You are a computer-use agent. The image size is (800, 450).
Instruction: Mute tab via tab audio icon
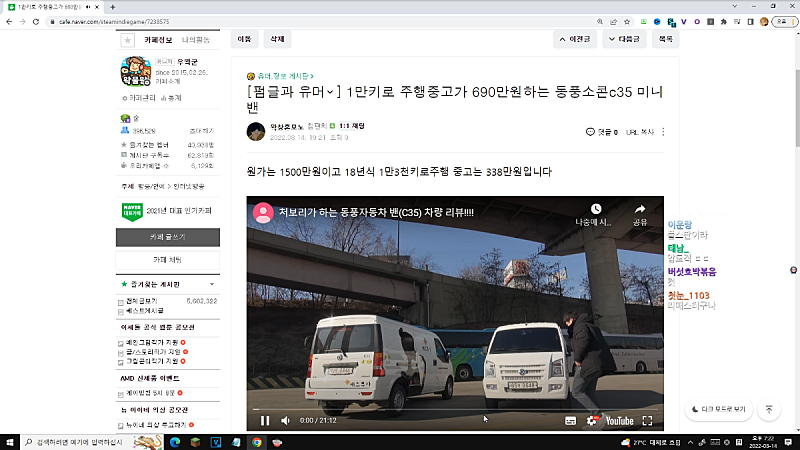pyautogui.click(x=88, y=7)
